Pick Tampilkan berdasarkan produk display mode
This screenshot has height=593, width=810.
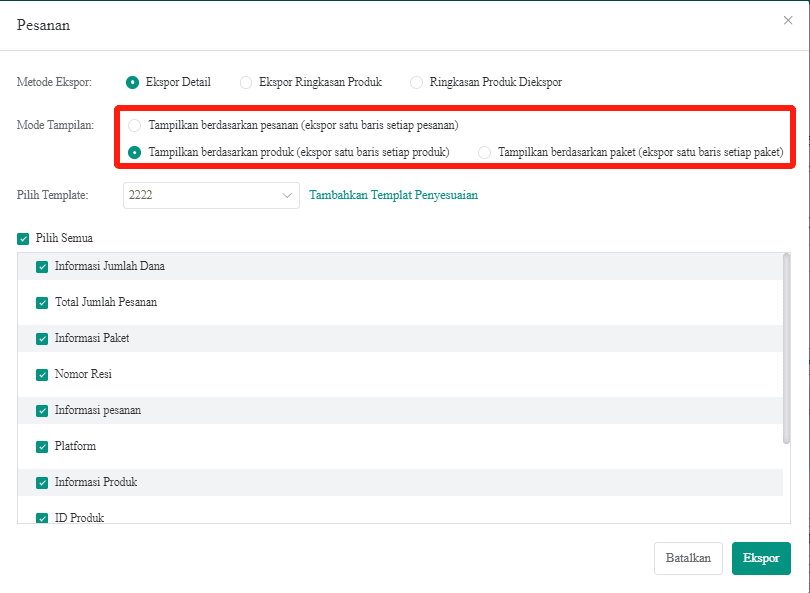coord(135,152)
